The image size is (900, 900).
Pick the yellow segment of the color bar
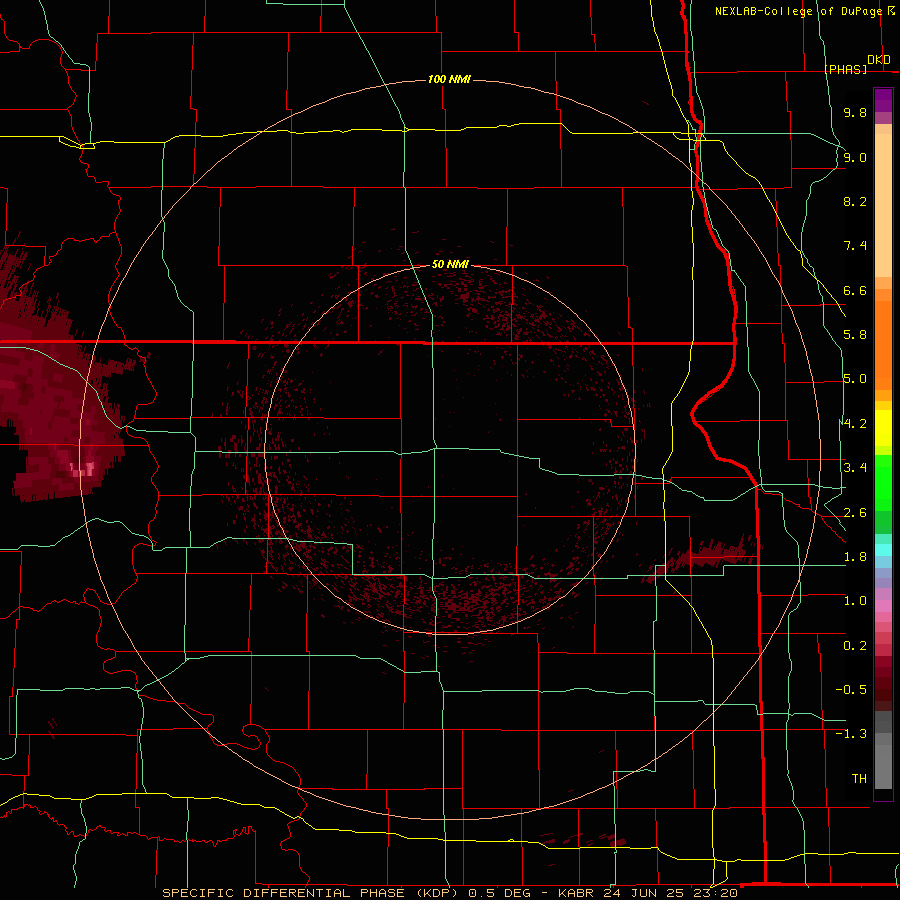tap(883, 428)
